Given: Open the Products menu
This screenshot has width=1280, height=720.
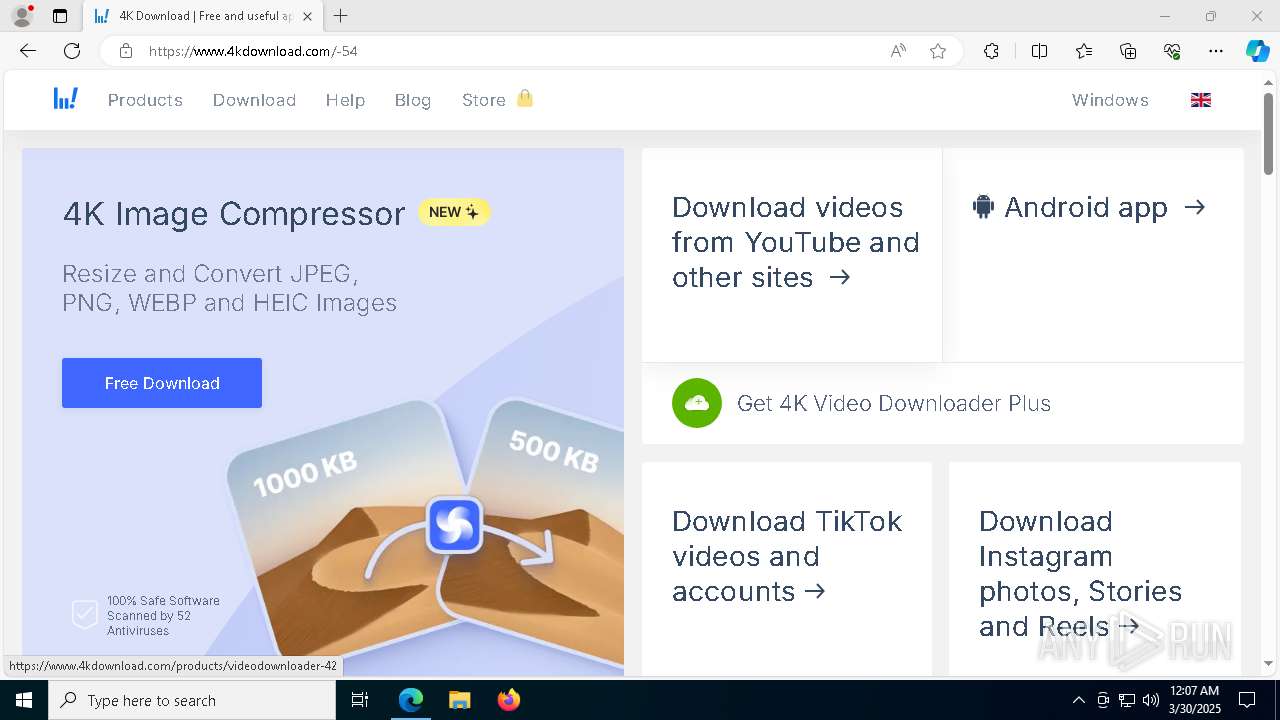Looking at the screenshot, I should 145,100.
